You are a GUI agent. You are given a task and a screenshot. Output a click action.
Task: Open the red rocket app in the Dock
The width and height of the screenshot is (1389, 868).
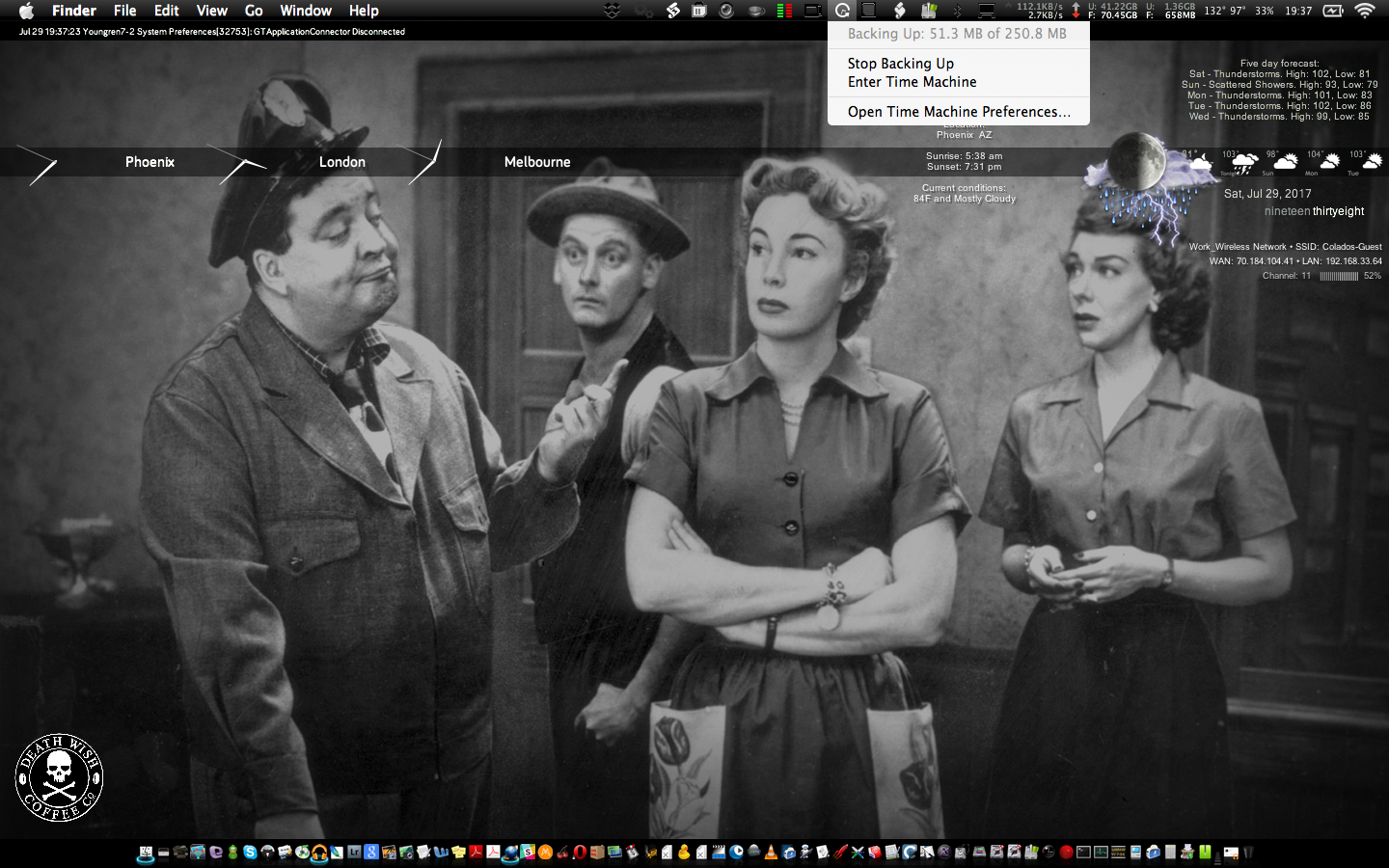pyautogui.click(x=840, y=853)
